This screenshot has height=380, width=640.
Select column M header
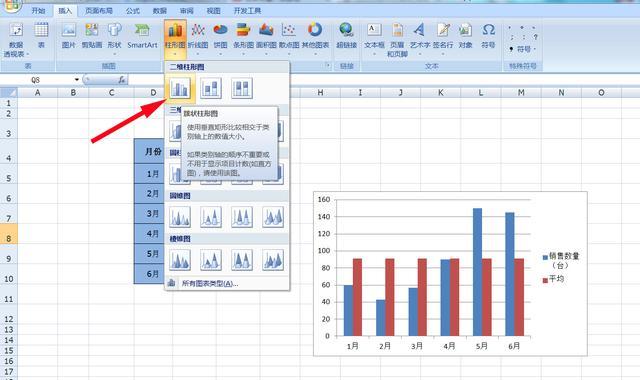click(521, 93)
